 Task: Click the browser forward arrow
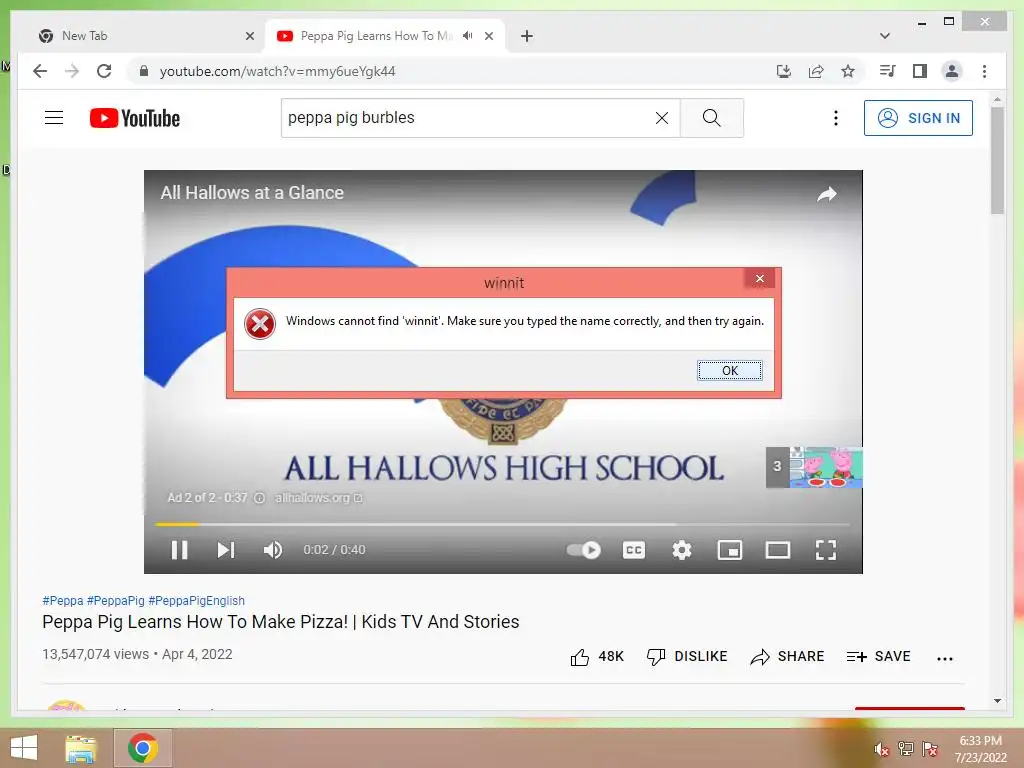(x=72, y=71)
